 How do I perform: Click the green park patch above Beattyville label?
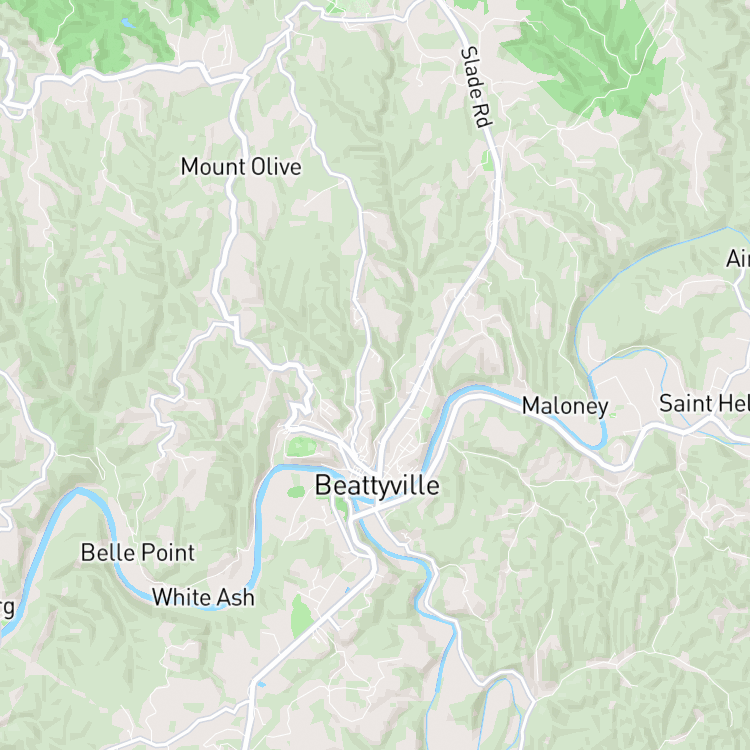[x=301, y=447]
